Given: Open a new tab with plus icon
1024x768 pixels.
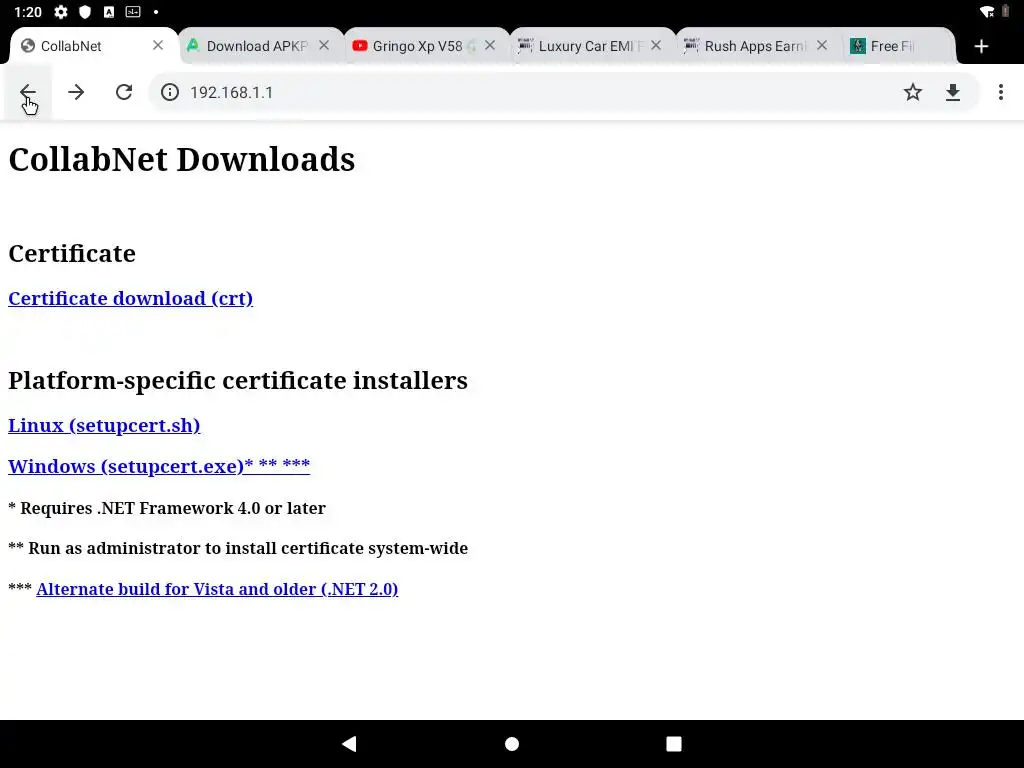Looking at the screenshot, I should click(x=981, y=46).
